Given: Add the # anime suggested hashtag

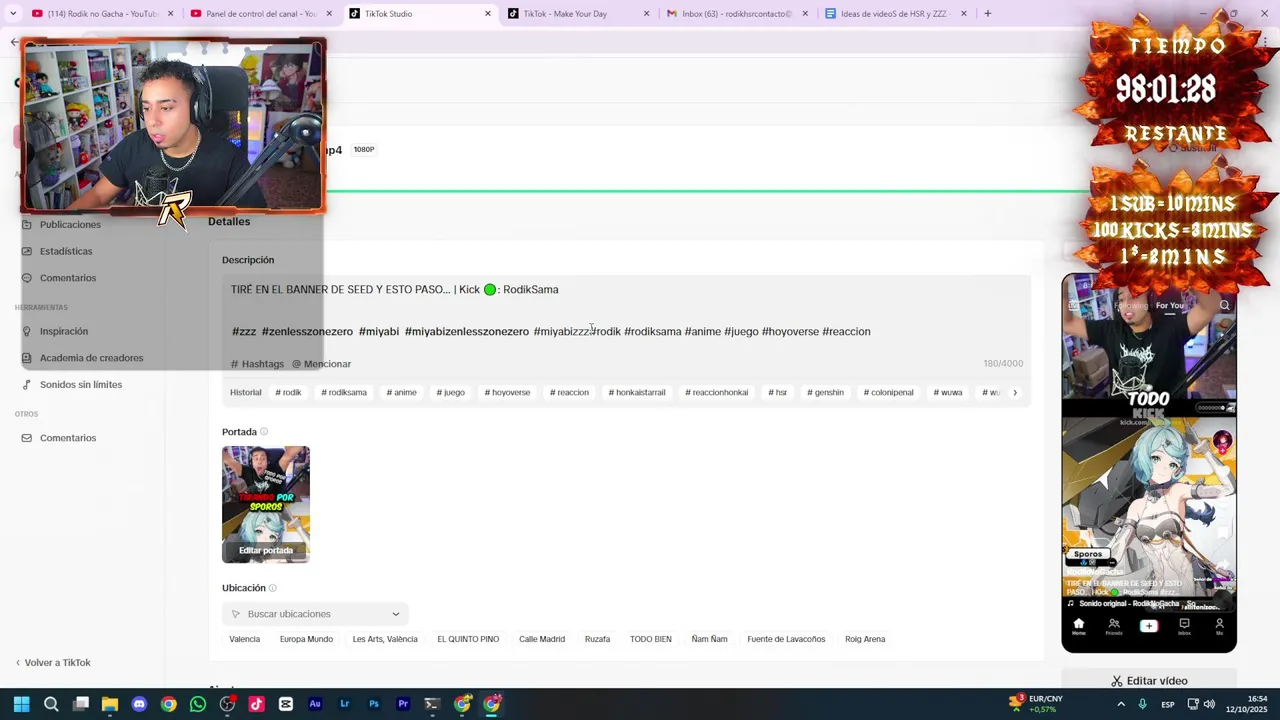Looking at the screenshot, I should 401,393.
